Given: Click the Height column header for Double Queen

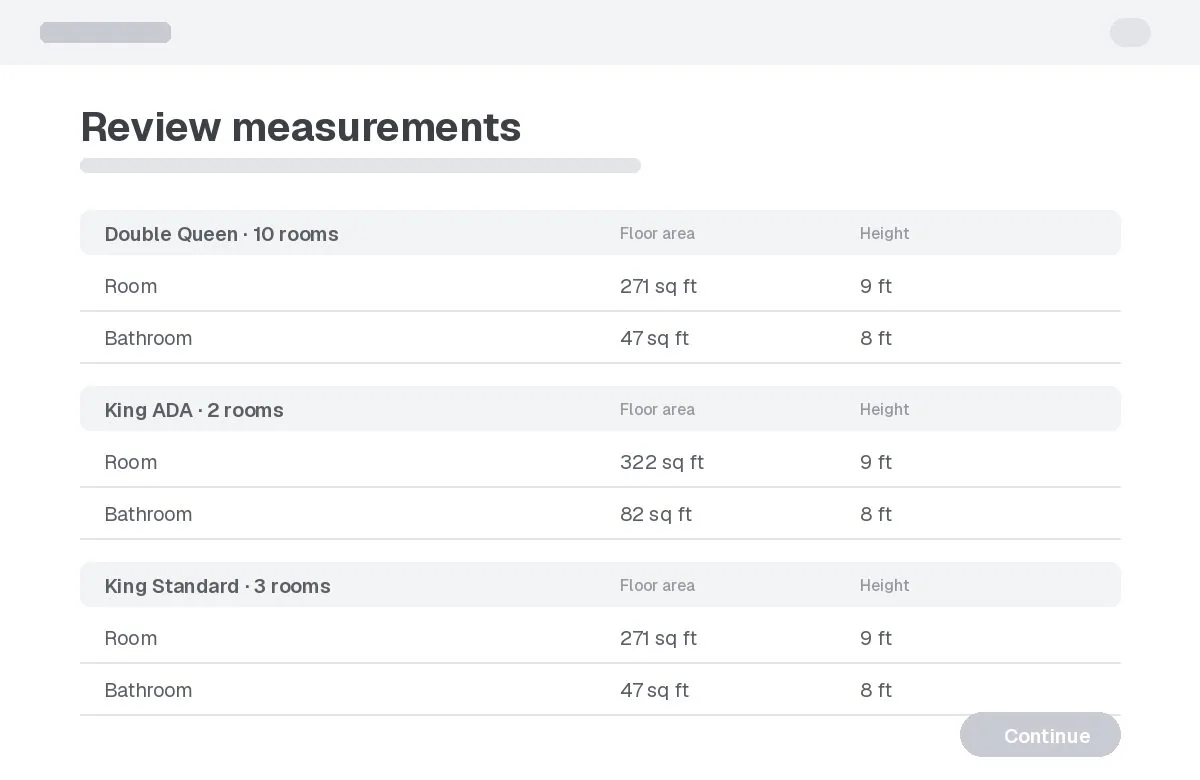Looking at the screenshot, I should click(885, 234).
